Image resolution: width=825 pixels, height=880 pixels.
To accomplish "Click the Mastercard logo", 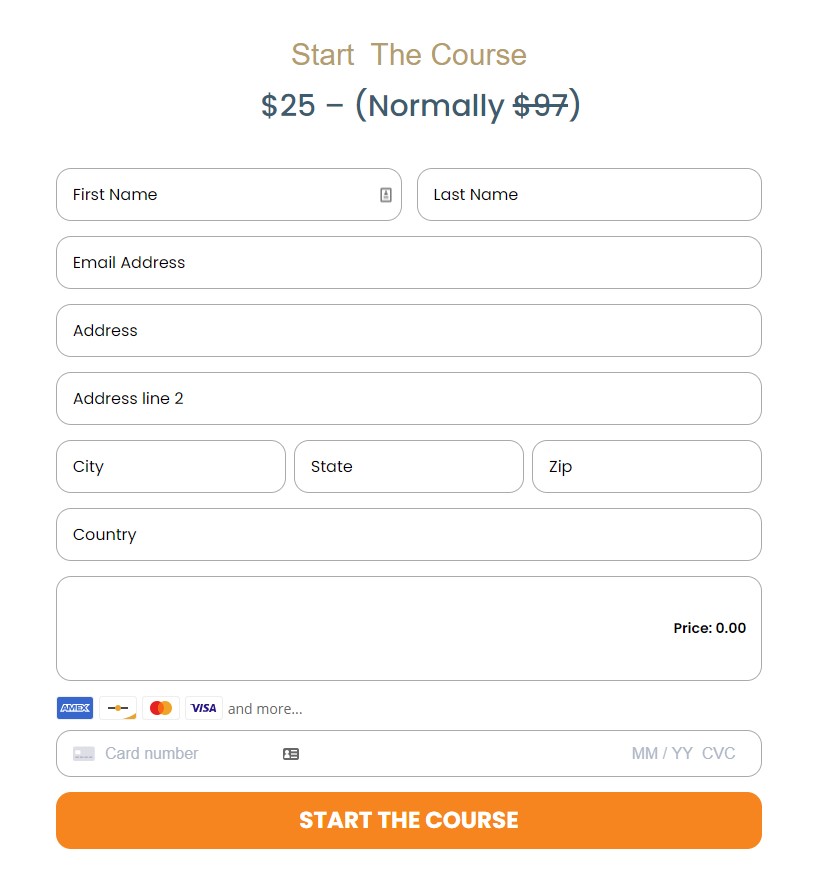I will click(161, 708).
